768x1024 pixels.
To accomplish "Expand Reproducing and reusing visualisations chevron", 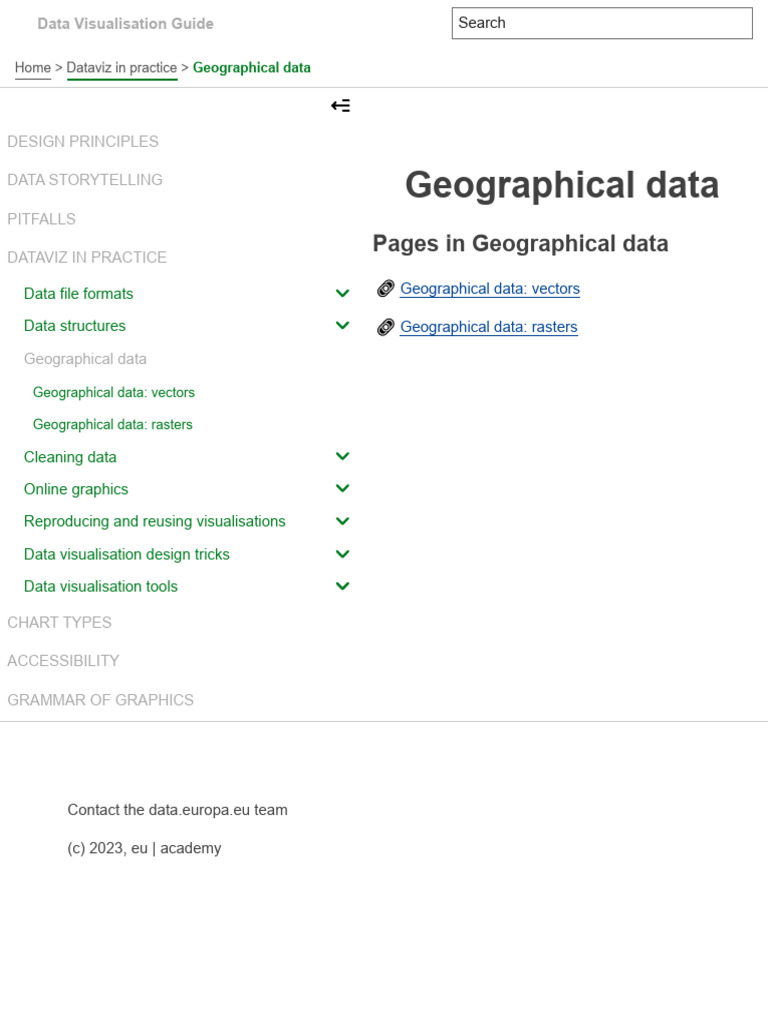I will point(342,521).
